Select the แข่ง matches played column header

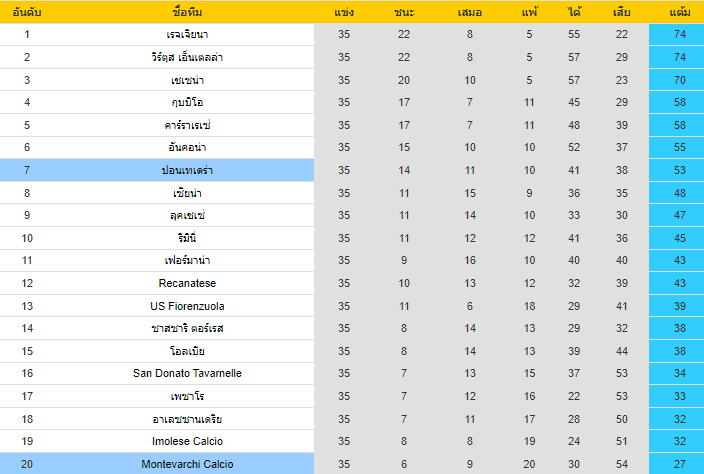(x=344, y=12)
